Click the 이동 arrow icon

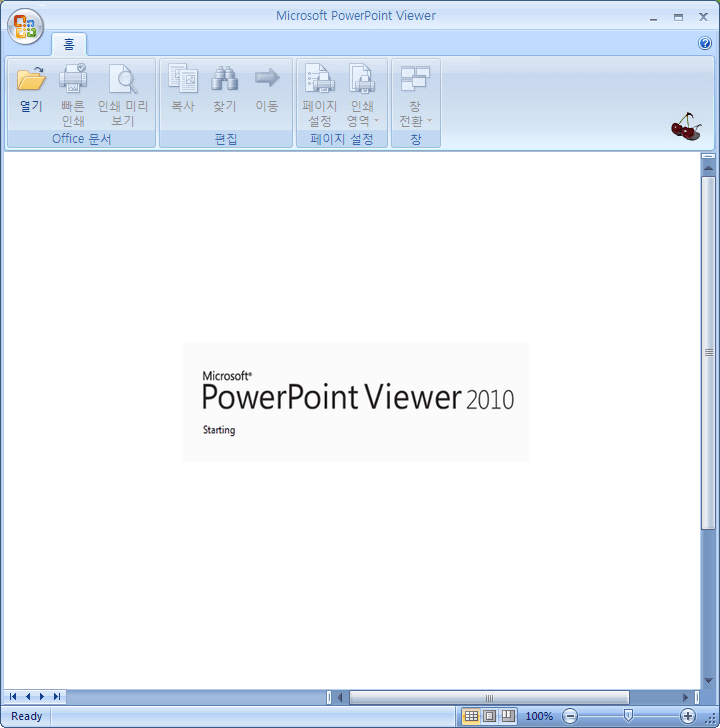(267, 78)
